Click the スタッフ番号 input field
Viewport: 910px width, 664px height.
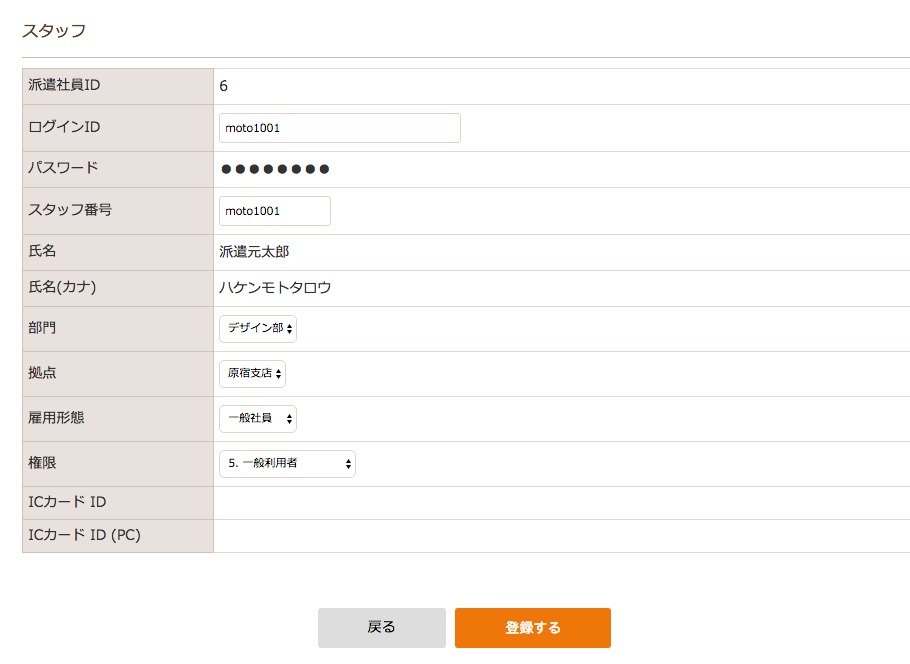[x=275, y=211]
